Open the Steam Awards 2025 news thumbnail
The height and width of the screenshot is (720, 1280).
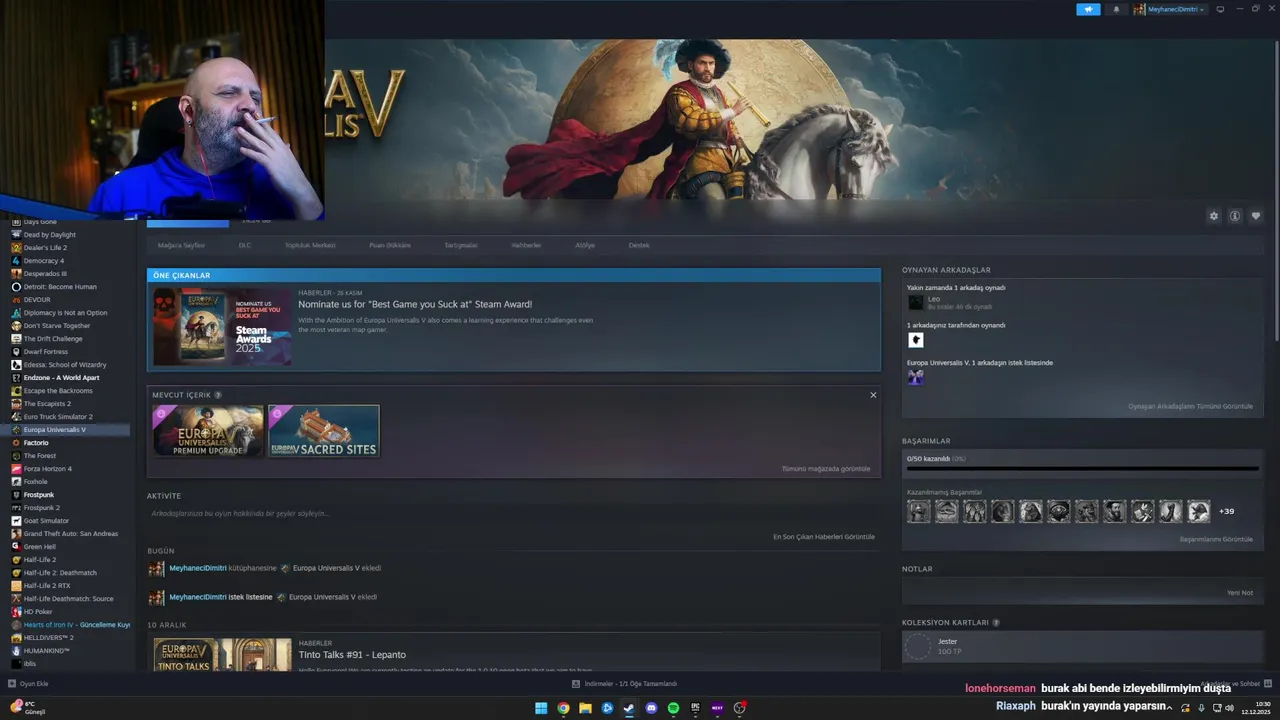click(x=222, y=326)
